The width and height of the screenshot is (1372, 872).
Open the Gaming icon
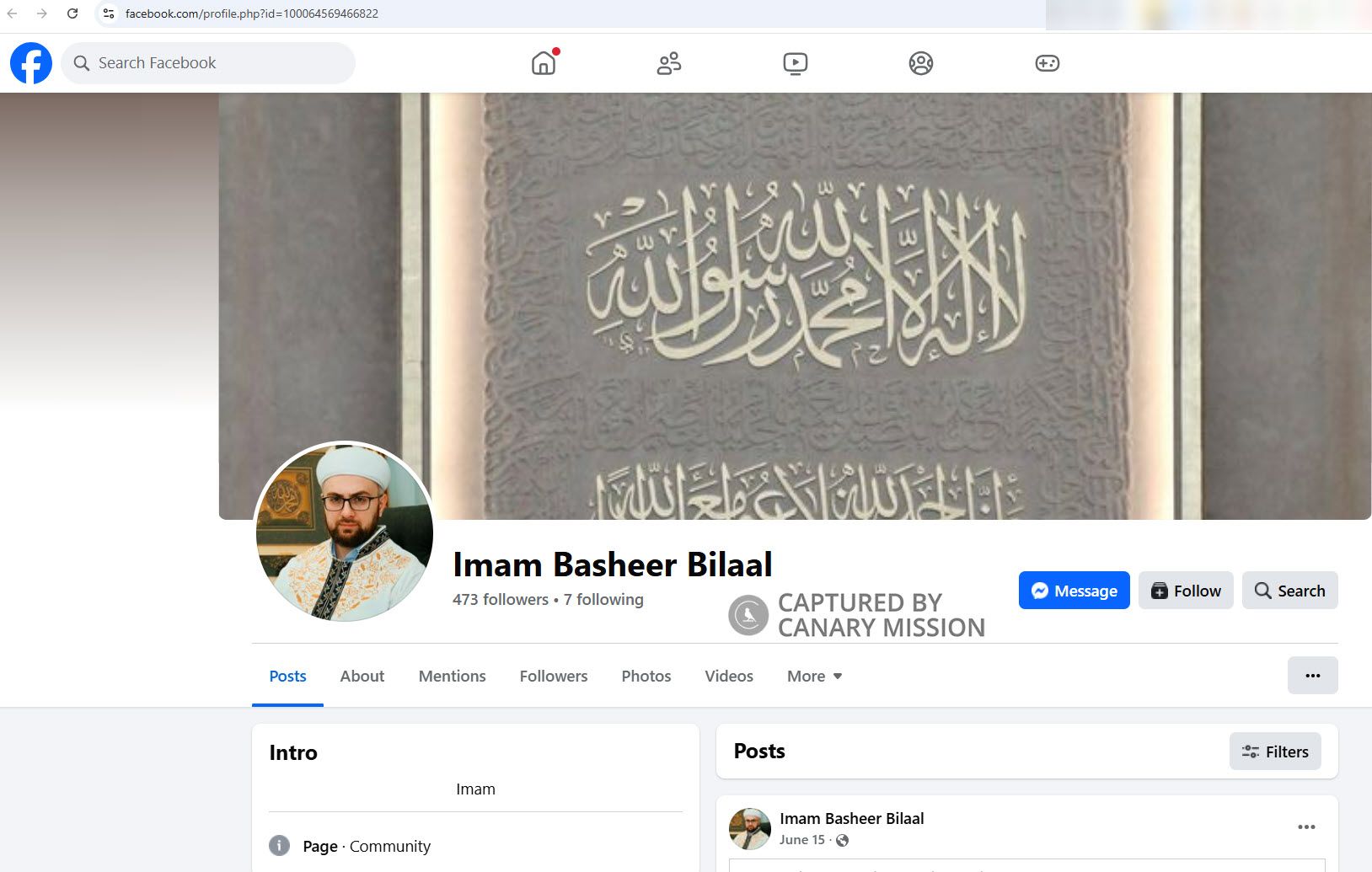(1047, 62)
